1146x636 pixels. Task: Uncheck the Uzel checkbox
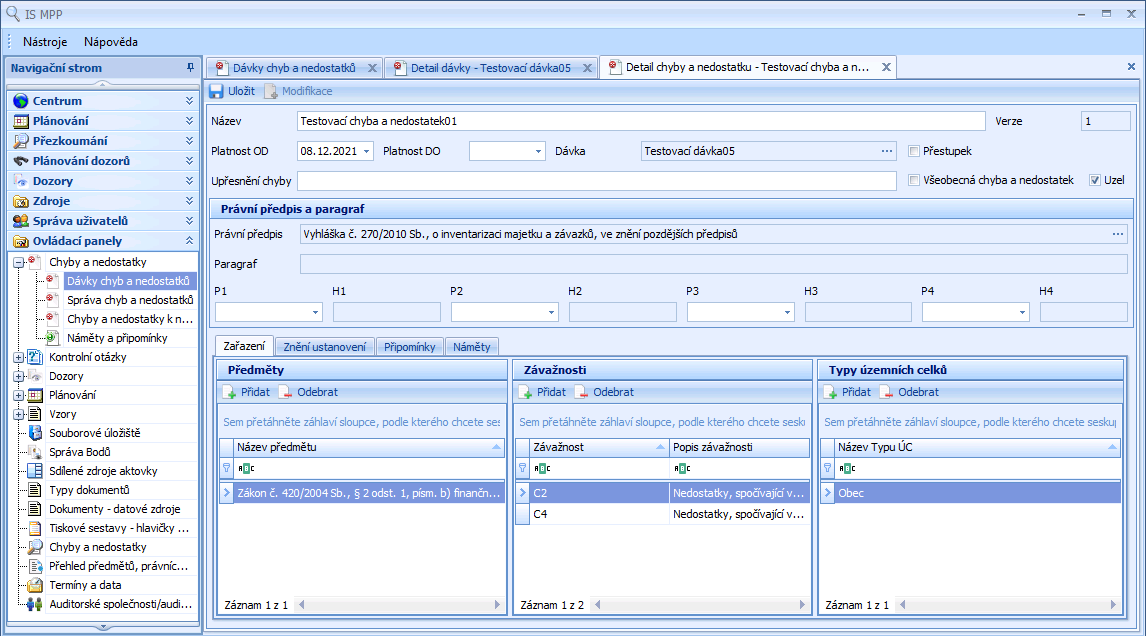point(1095,180)
